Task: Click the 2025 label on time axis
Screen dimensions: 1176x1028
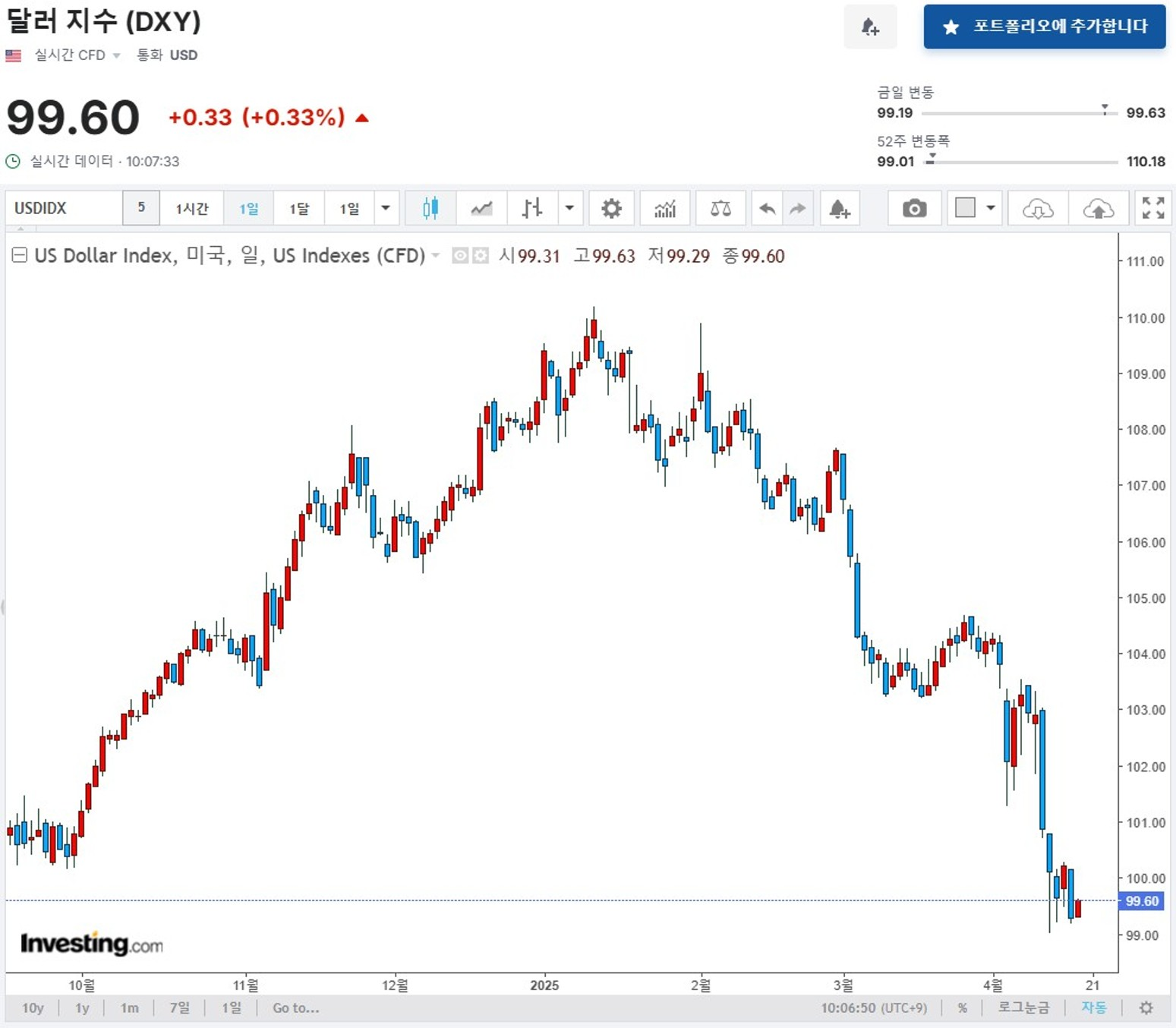Action: 544,985
